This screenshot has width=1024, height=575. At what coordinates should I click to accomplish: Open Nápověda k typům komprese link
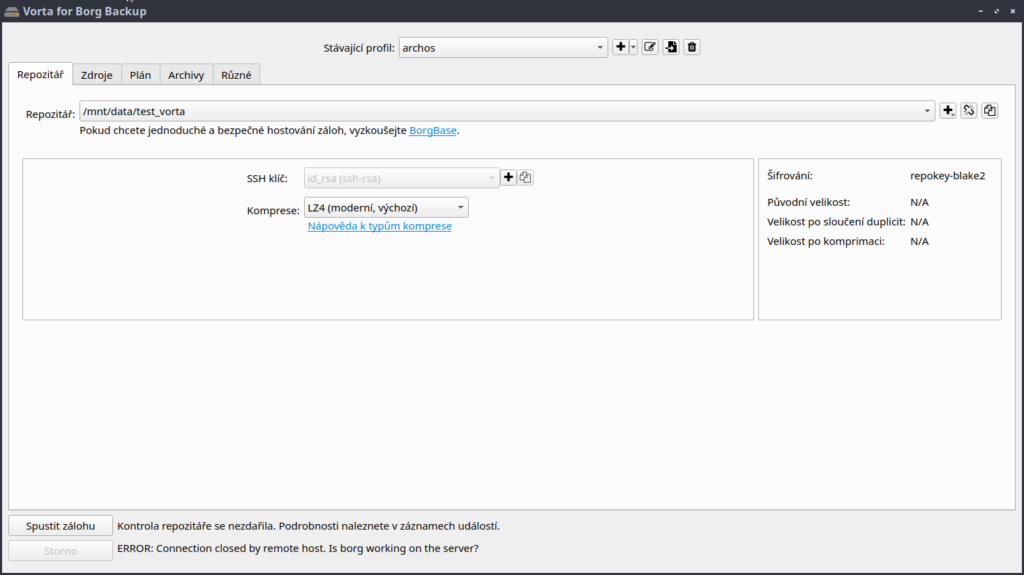click(379, 227)
